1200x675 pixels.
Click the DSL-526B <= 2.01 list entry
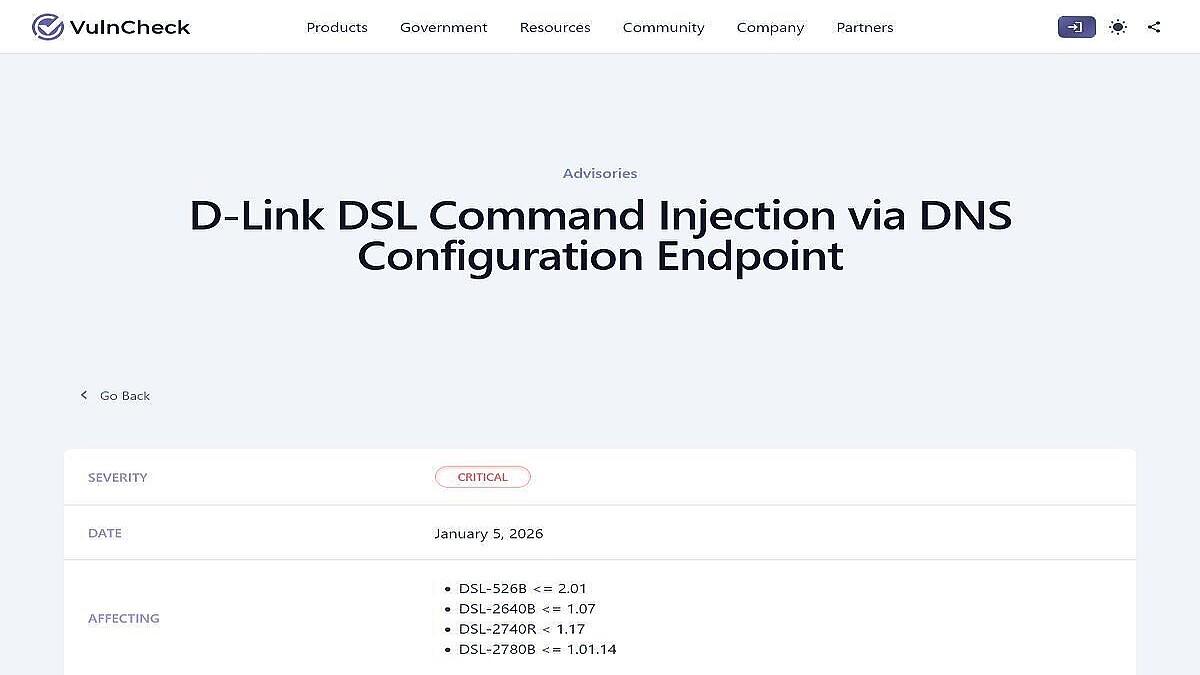(x=522, y=588)
